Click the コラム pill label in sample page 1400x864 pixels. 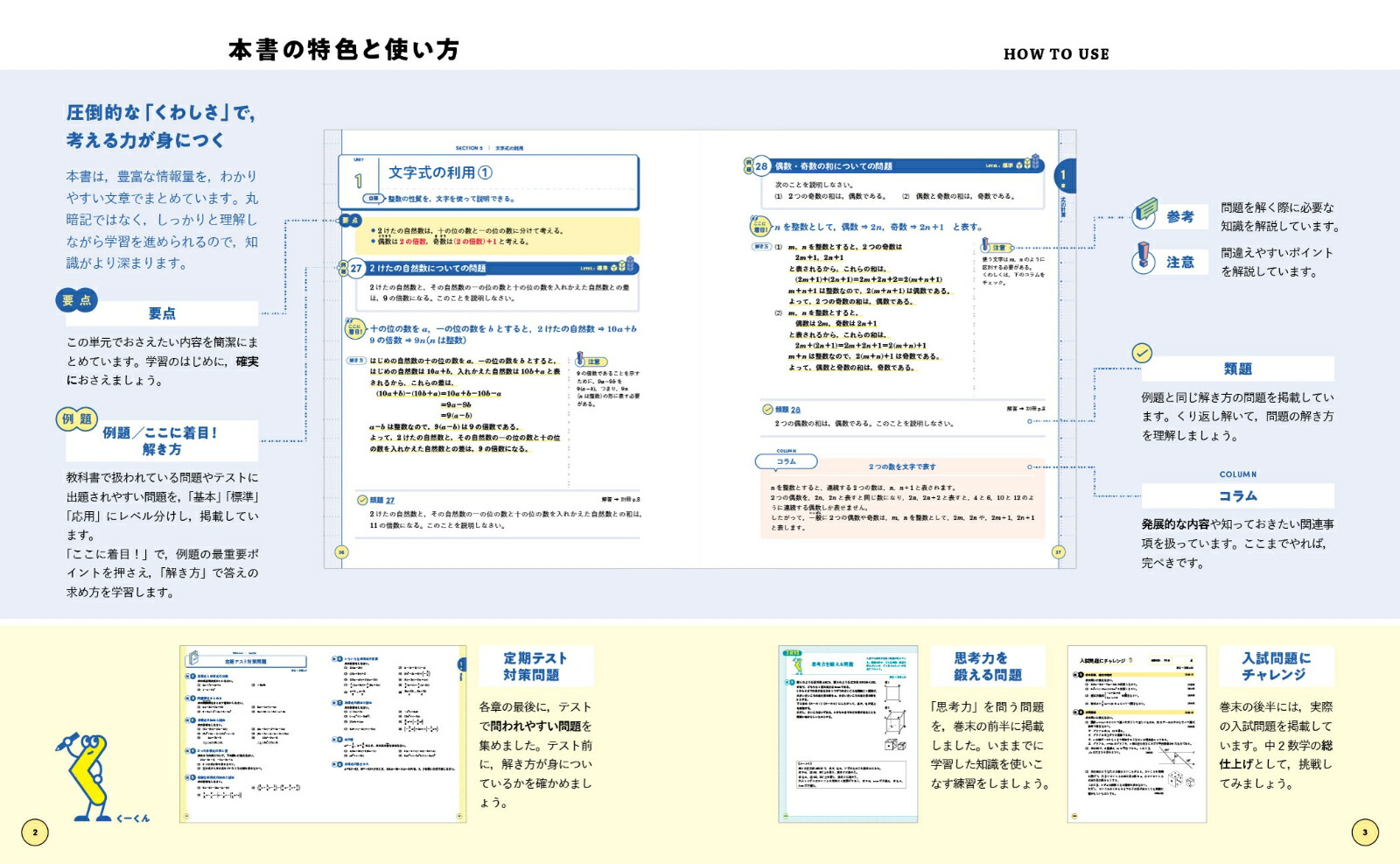tap(786, 461)
